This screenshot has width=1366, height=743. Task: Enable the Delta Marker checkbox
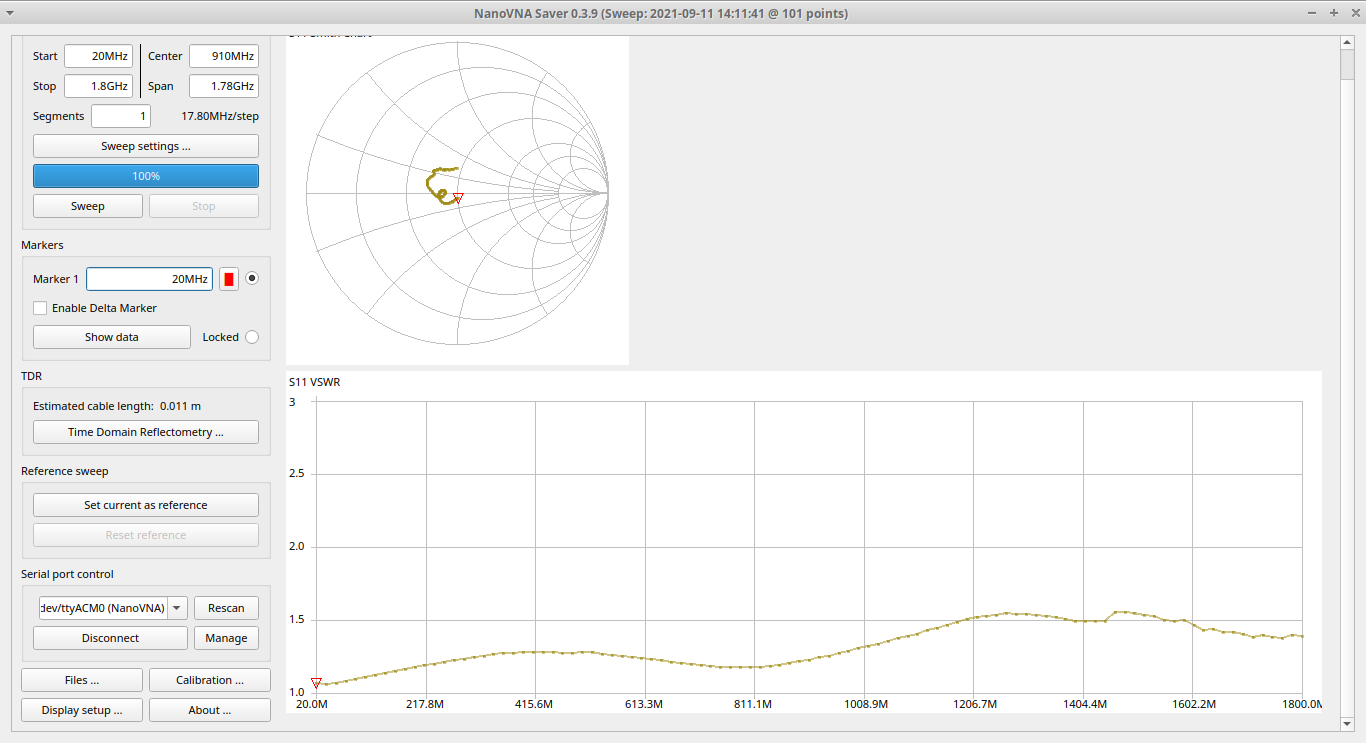[40, 308]
